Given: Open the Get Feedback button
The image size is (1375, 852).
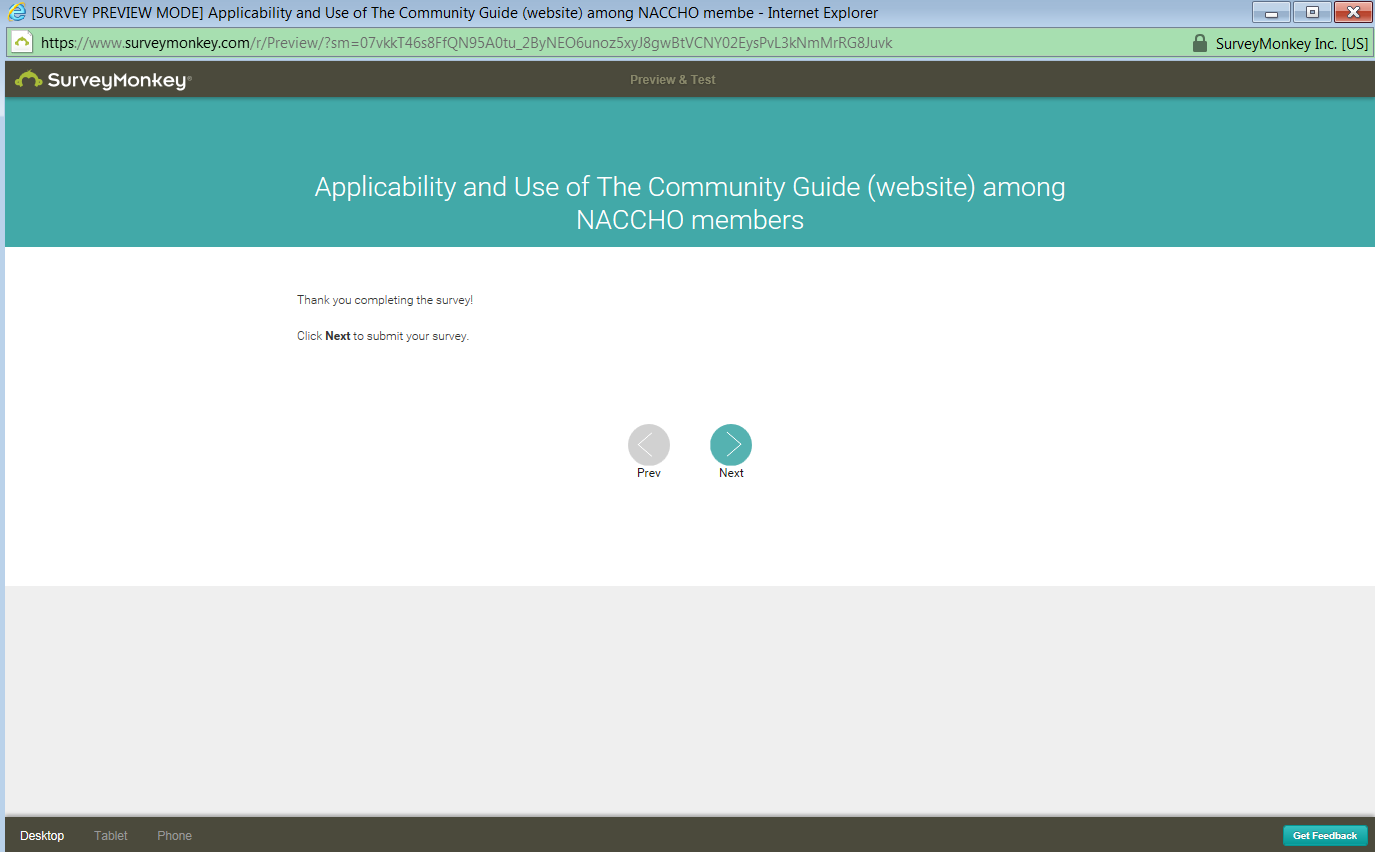Looking at the screenshot, I should pyautogui.click(x=1325, y=836).
